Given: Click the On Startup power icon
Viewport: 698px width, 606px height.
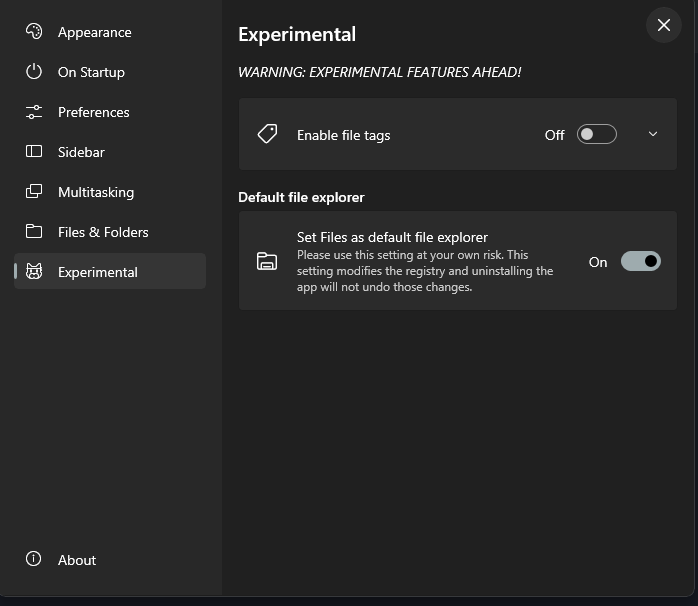Looking at the screenshot, I should 34,72.
